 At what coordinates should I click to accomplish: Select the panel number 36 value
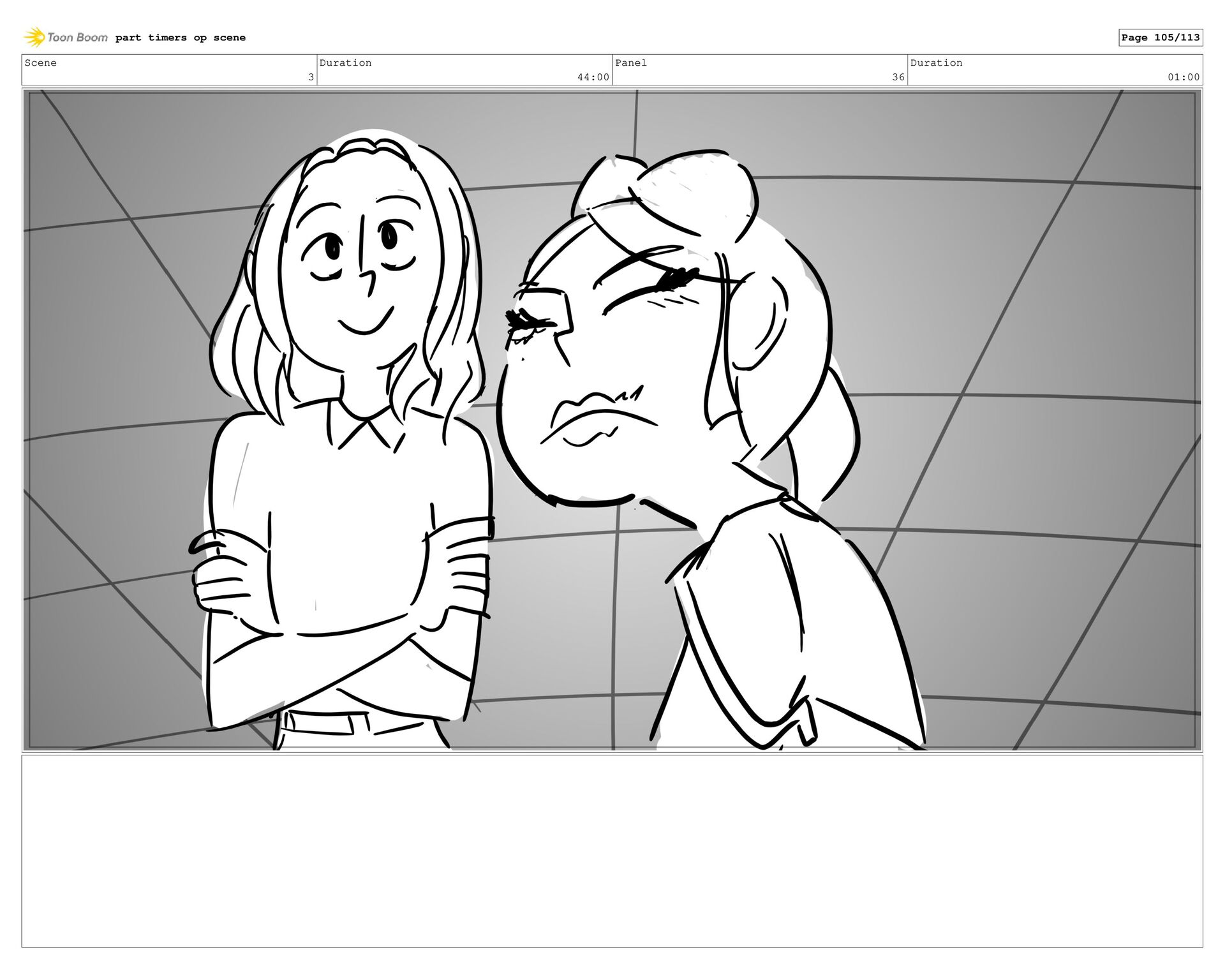point(898,77)
